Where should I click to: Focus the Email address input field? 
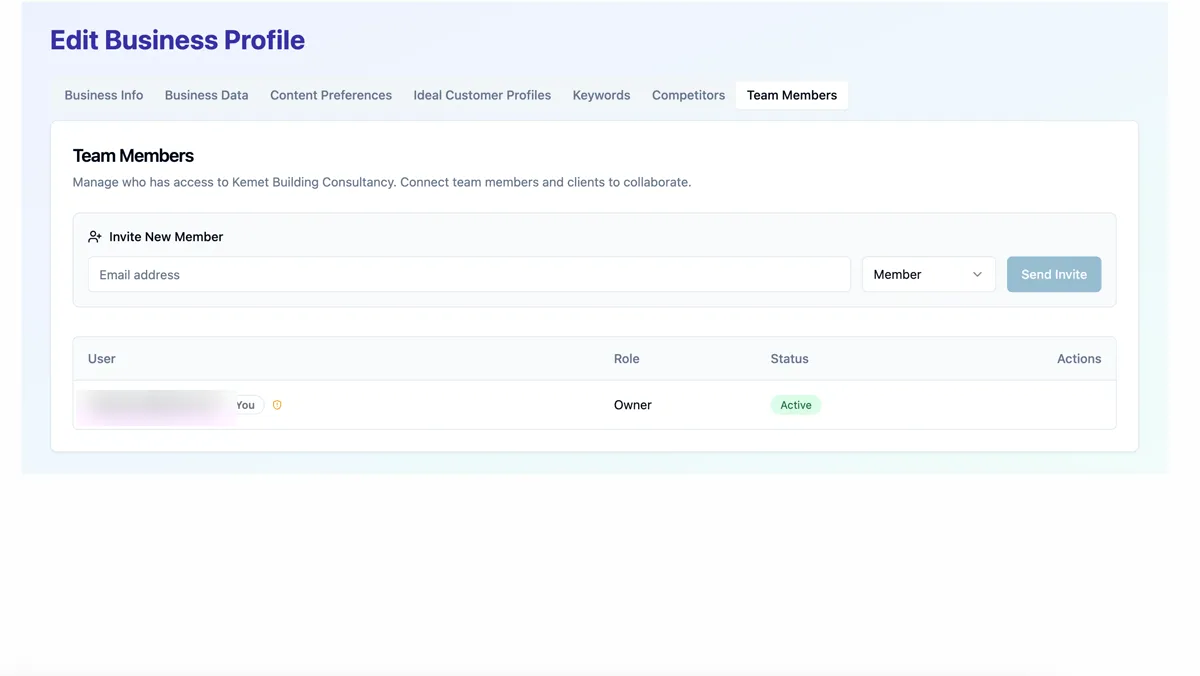(x=469, y=275)
